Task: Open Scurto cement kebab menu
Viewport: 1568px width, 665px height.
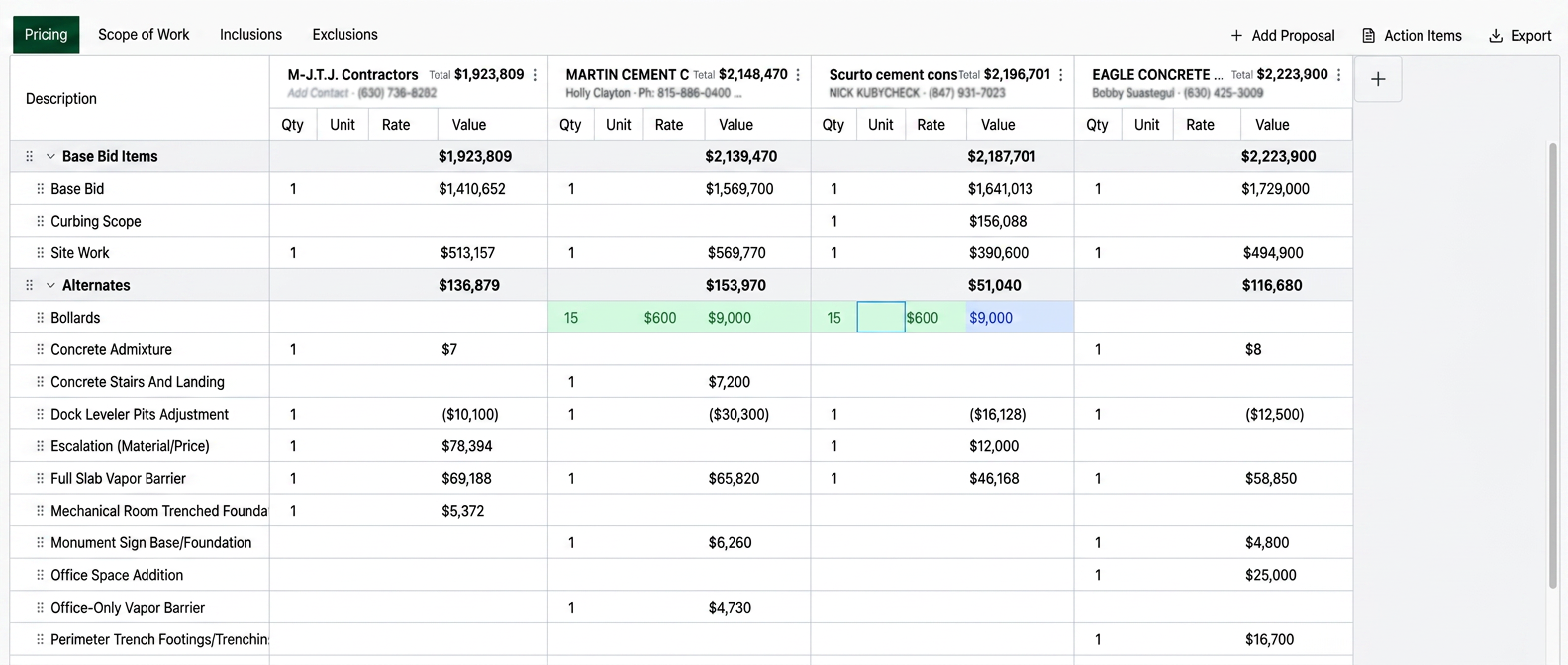Action: click(1061, 75)
